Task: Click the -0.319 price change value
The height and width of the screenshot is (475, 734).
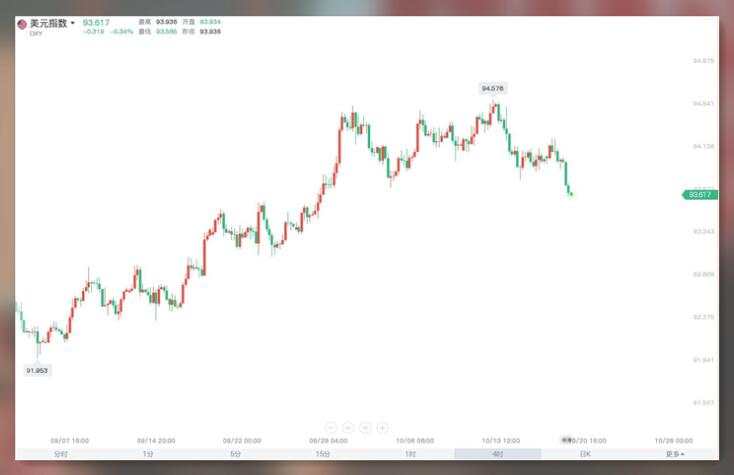Action: pos(94,32)
